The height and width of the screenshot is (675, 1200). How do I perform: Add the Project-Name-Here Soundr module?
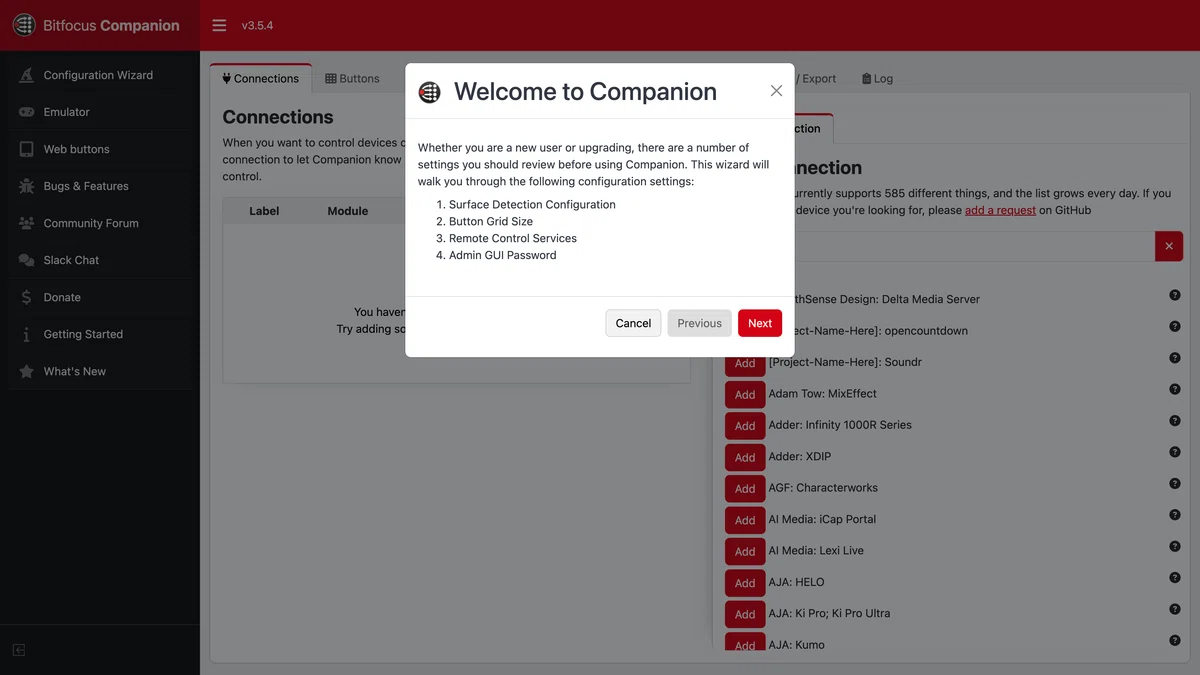coord(745,363)
